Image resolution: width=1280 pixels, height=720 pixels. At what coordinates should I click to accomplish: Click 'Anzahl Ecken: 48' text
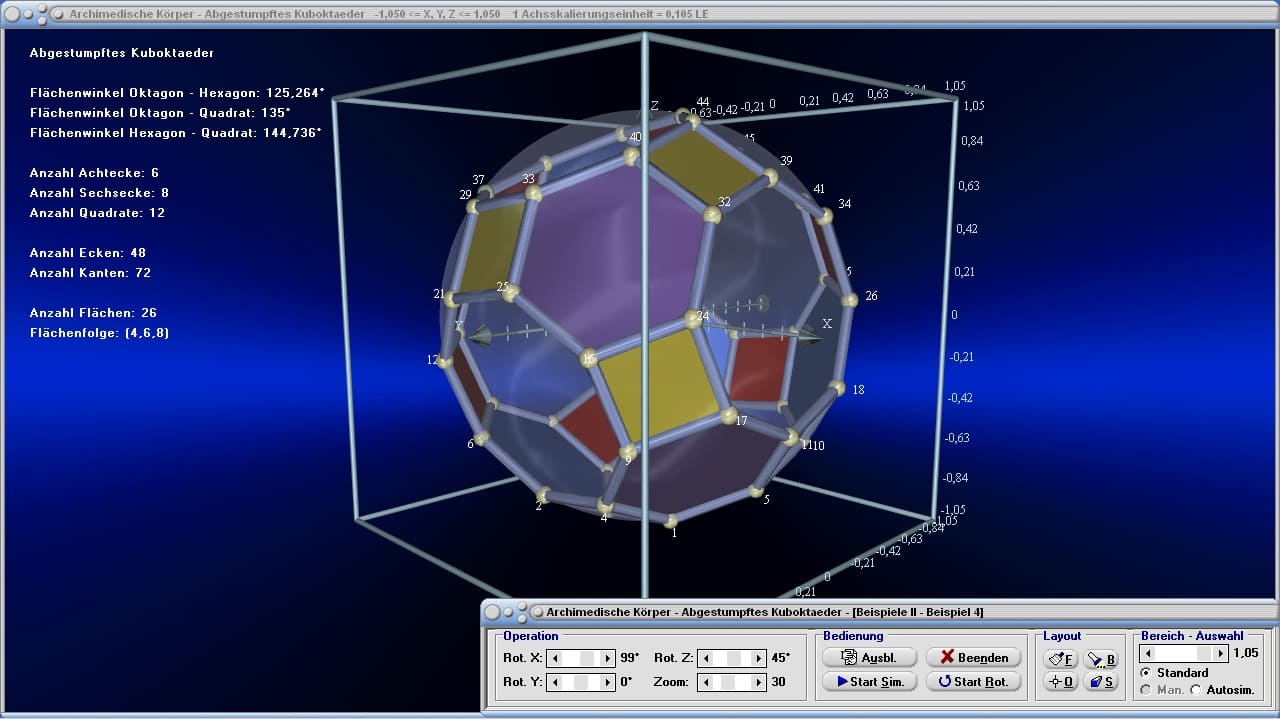click(88, 253)
